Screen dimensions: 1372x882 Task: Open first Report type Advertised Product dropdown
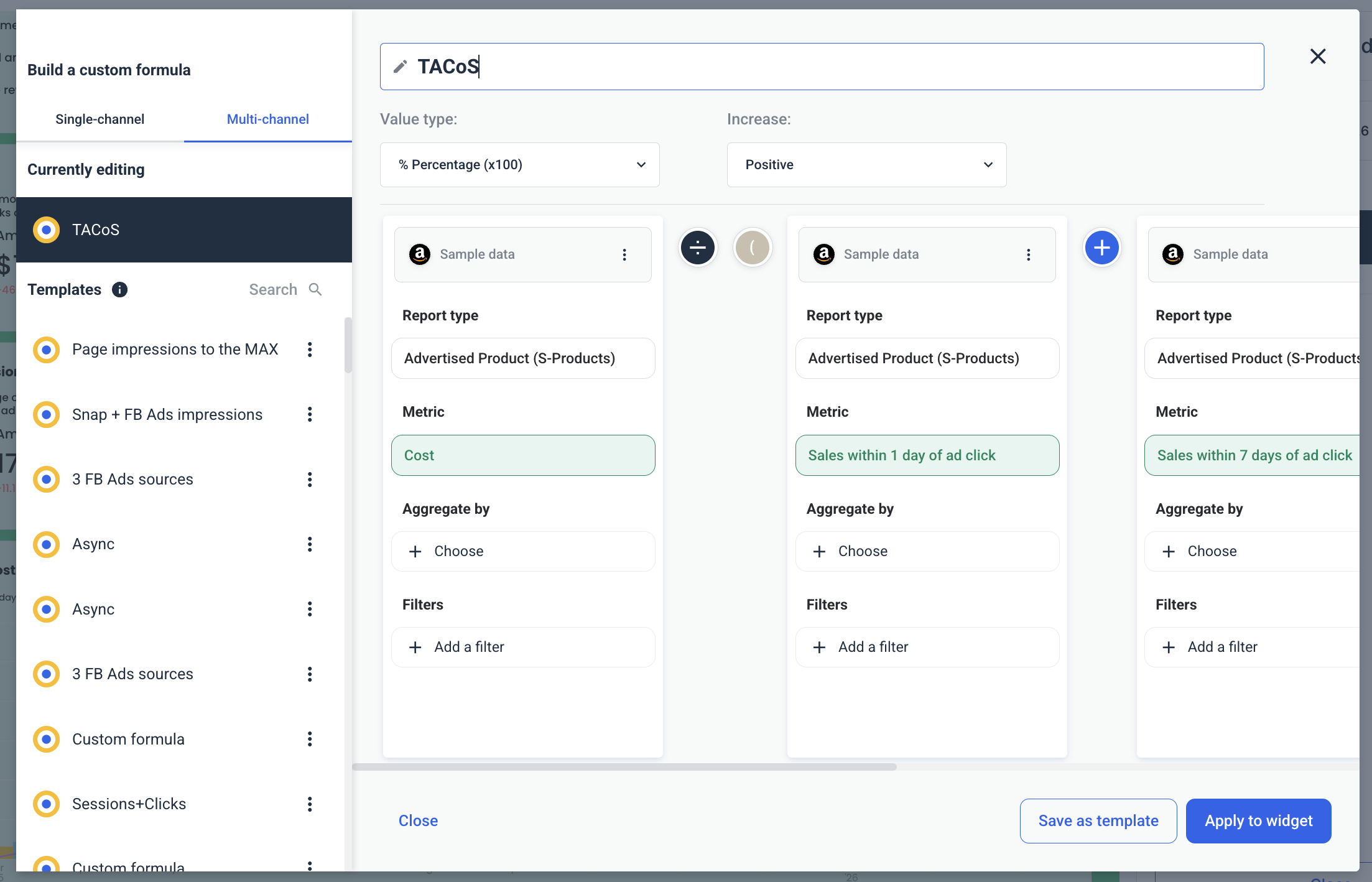[522, 358]
